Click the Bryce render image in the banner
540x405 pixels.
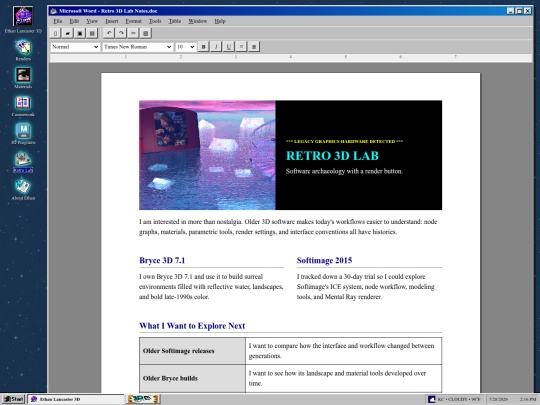tap(207, 155)
